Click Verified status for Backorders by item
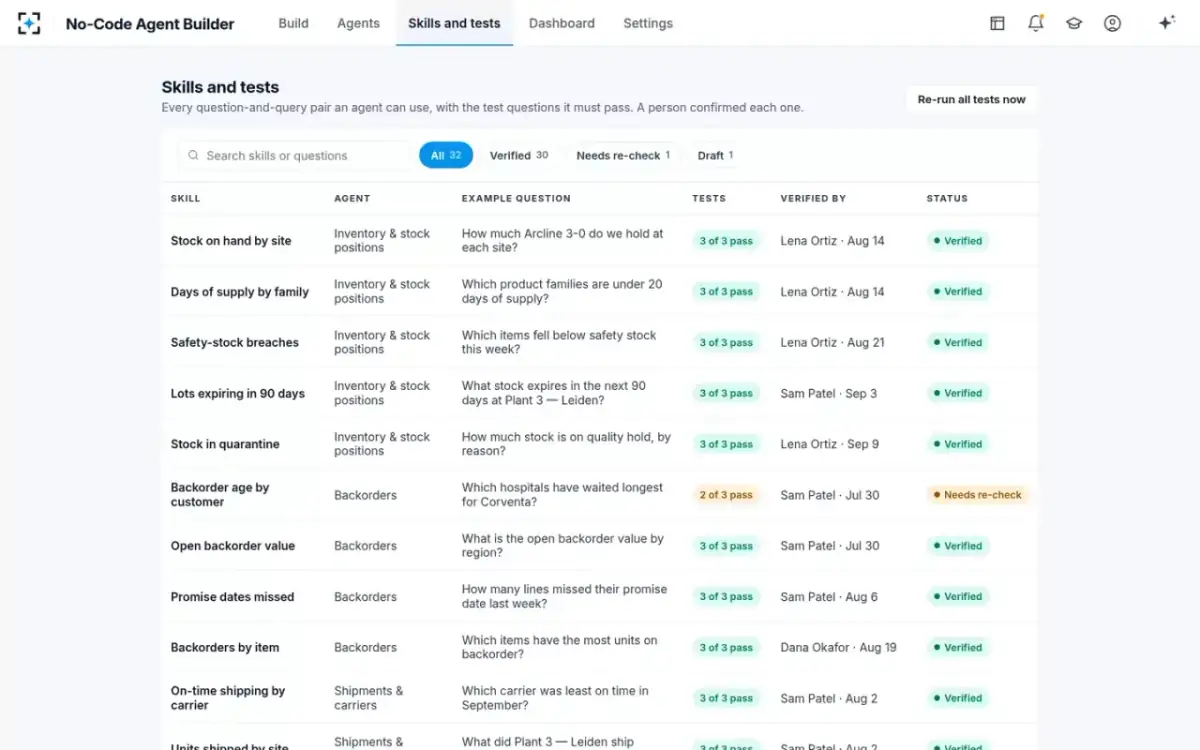Screen dimensions: 1200x750 (x=957, y=647)
